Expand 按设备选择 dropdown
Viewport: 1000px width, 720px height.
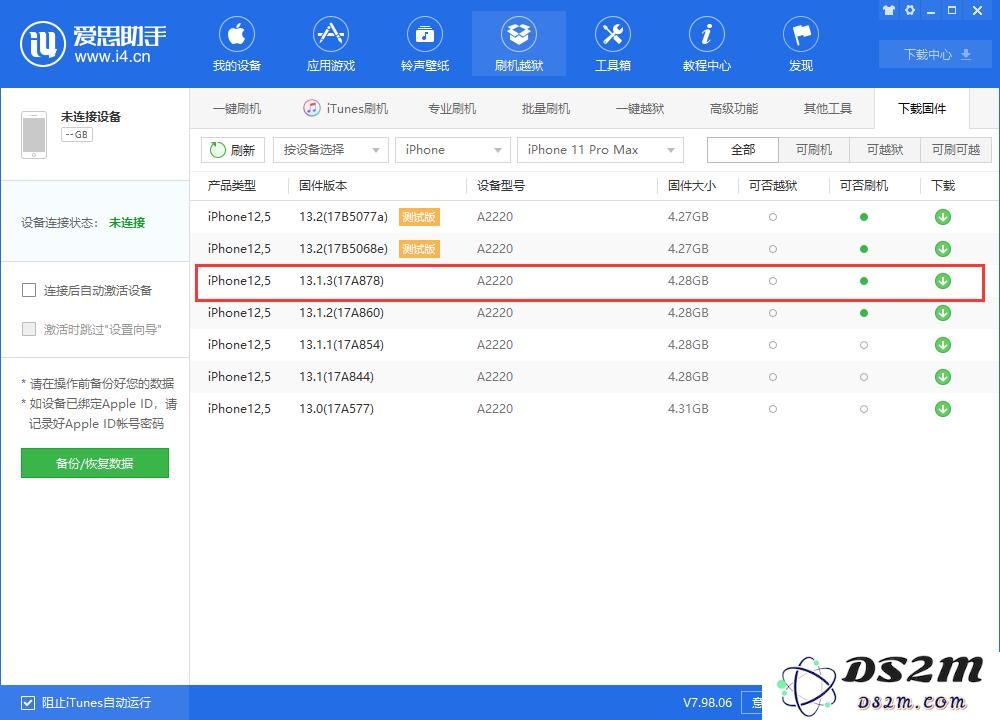tap(330, 150)
